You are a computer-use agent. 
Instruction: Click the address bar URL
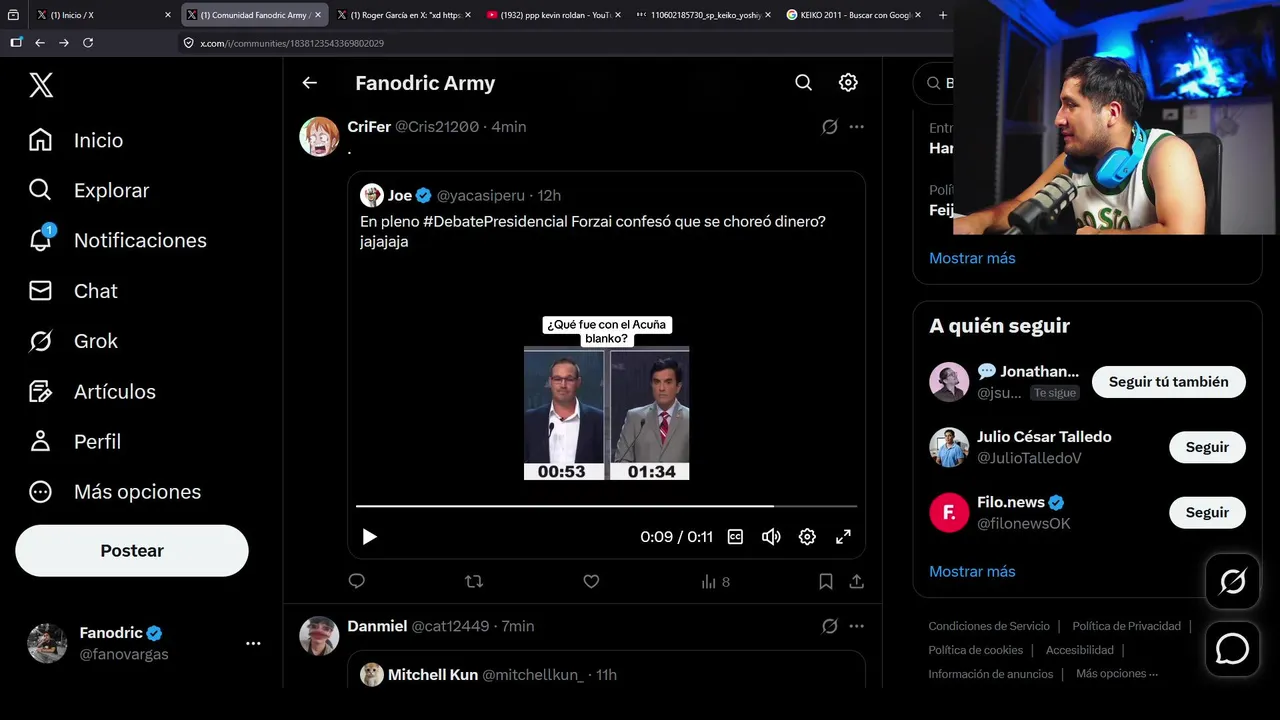(292, 43)
